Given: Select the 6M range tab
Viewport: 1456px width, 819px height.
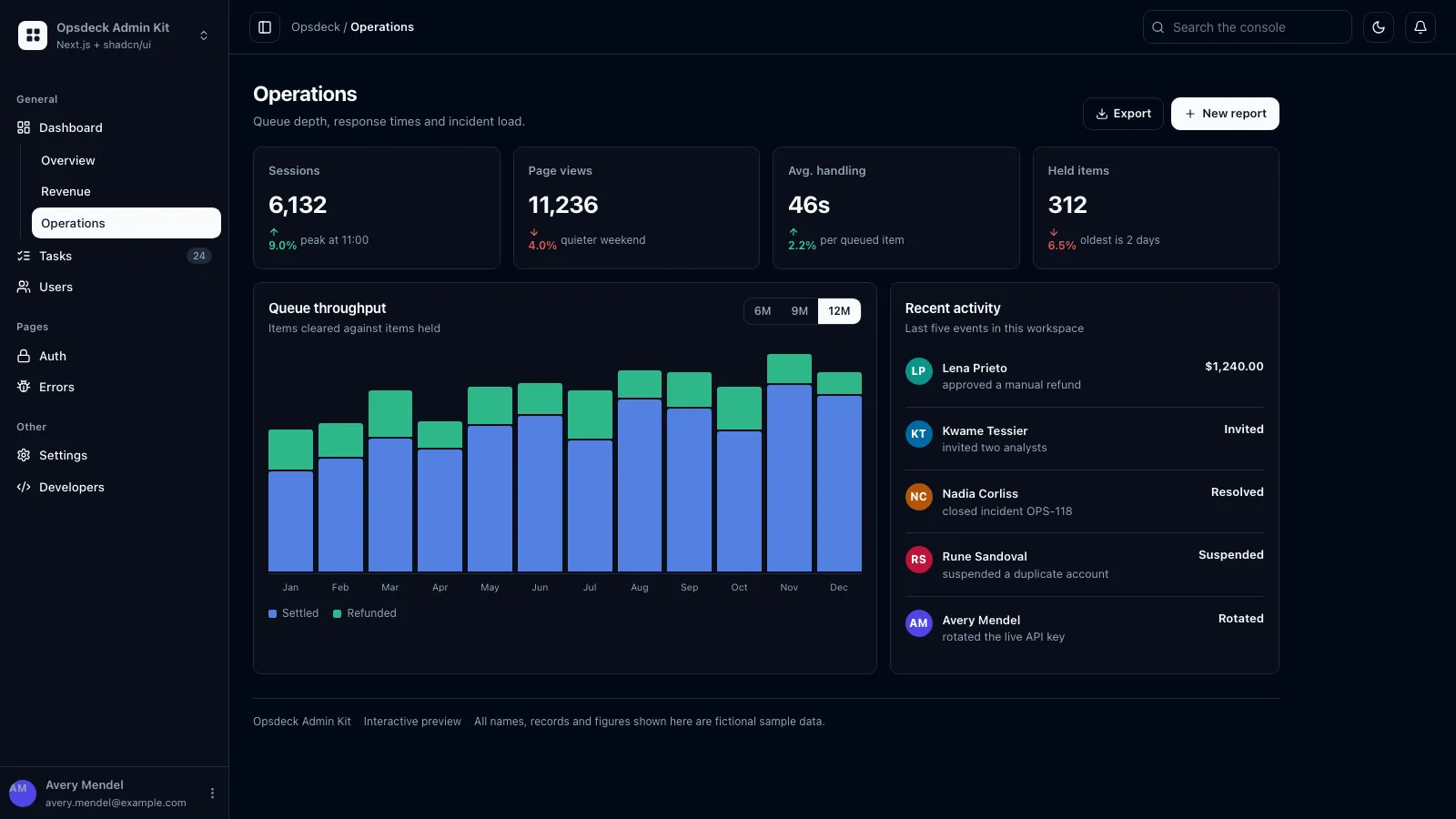Looking at the screenshot, I should (x=763, y=311).
